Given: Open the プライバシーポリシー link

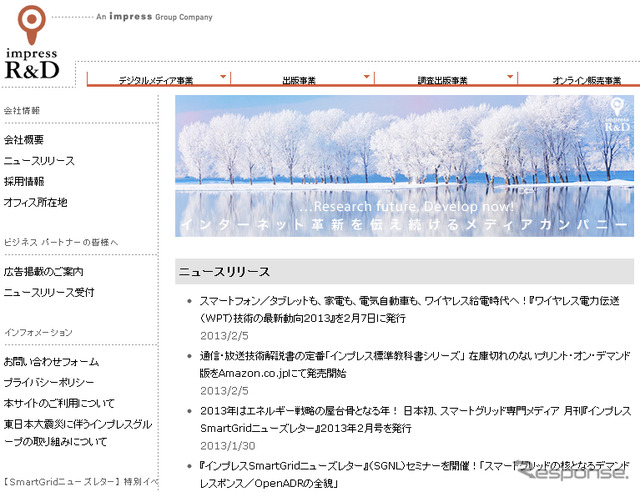Looking at the screenshot, I should (49, 383).
